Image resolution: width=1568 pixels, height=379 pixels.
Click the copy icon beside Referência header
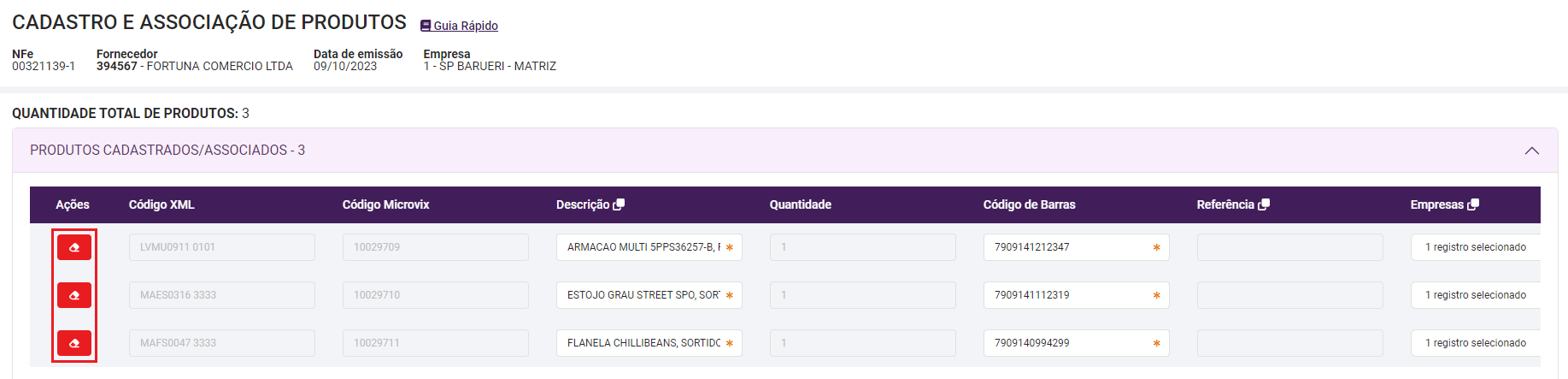click(x=1265, y=204)
